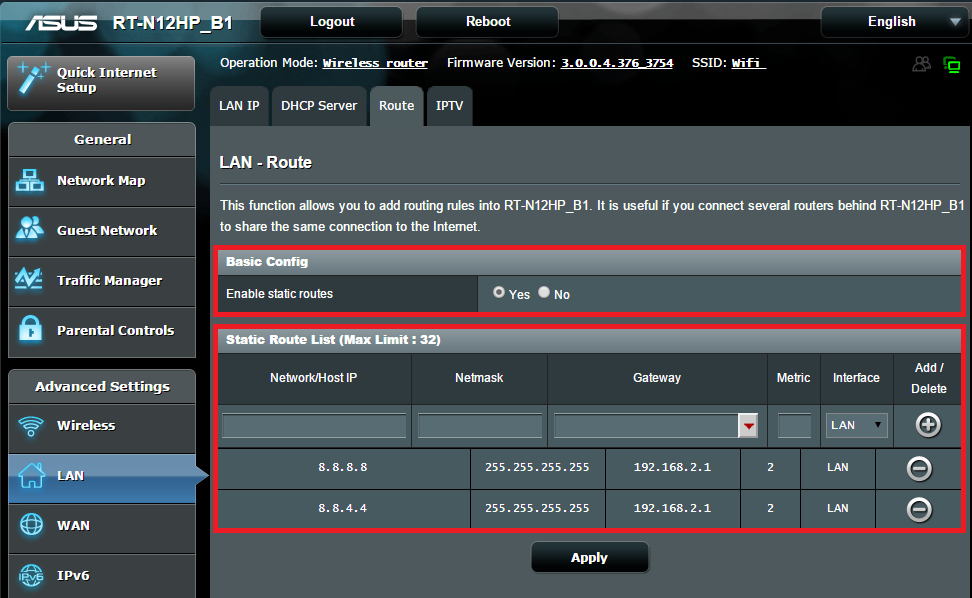972x598 pixels.
Task: Select Yes for Enable static routes
Action: point(498,292)
